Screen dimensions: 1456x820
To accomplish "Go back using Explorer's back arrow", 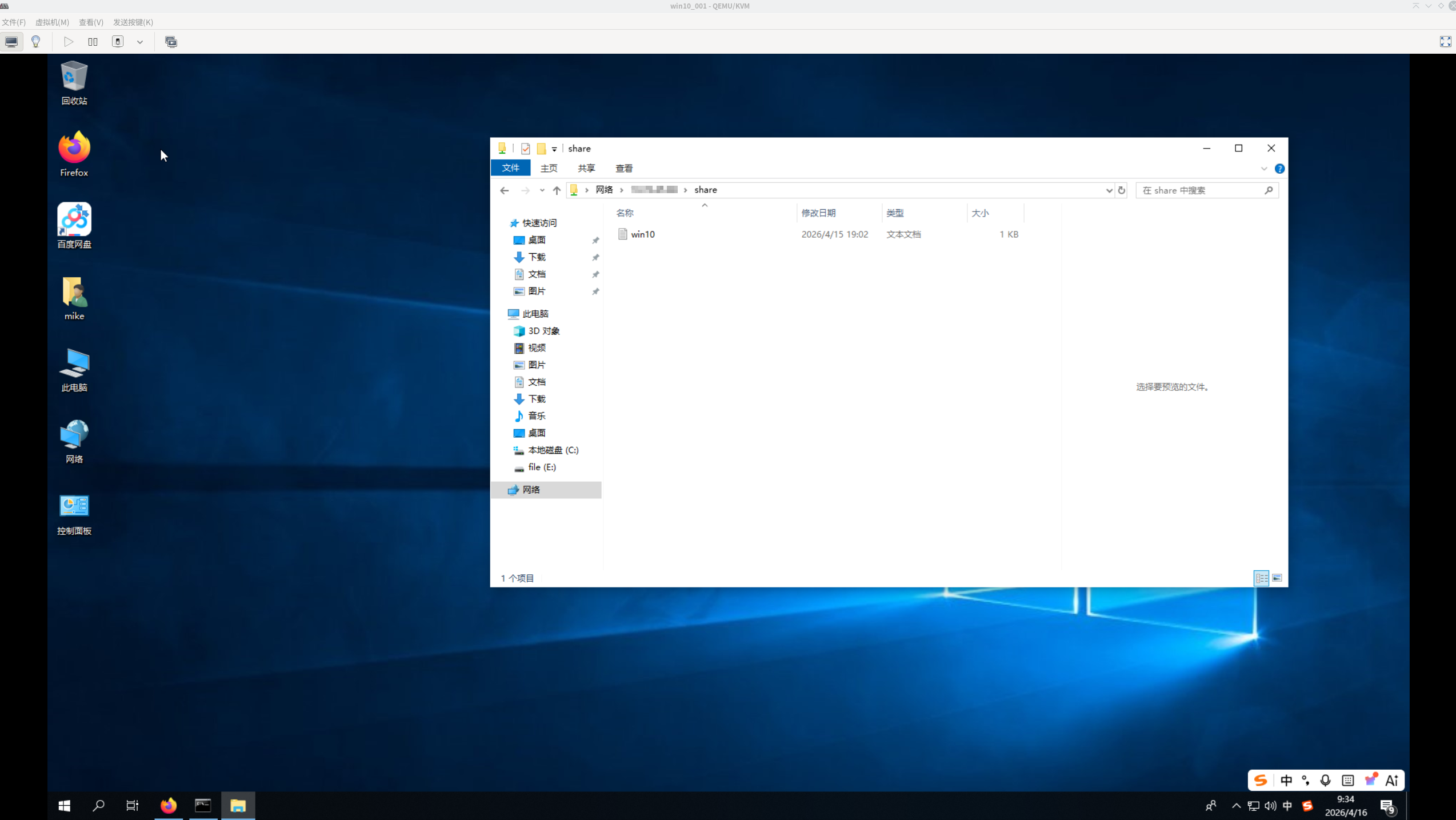I will tap(504, 190).
